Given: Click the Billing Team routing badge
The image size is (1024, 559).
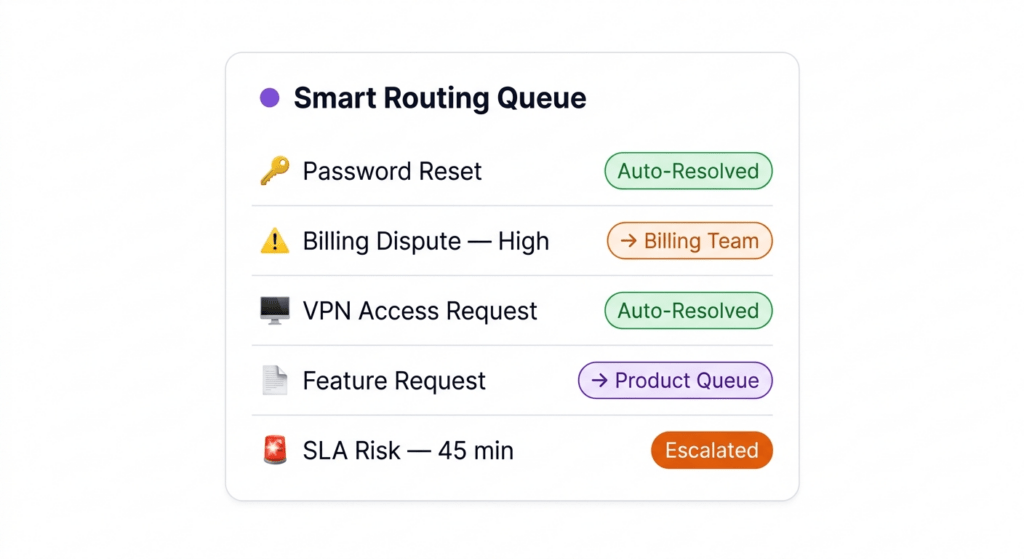Looking at the screenshot, I should coord(690,241).
